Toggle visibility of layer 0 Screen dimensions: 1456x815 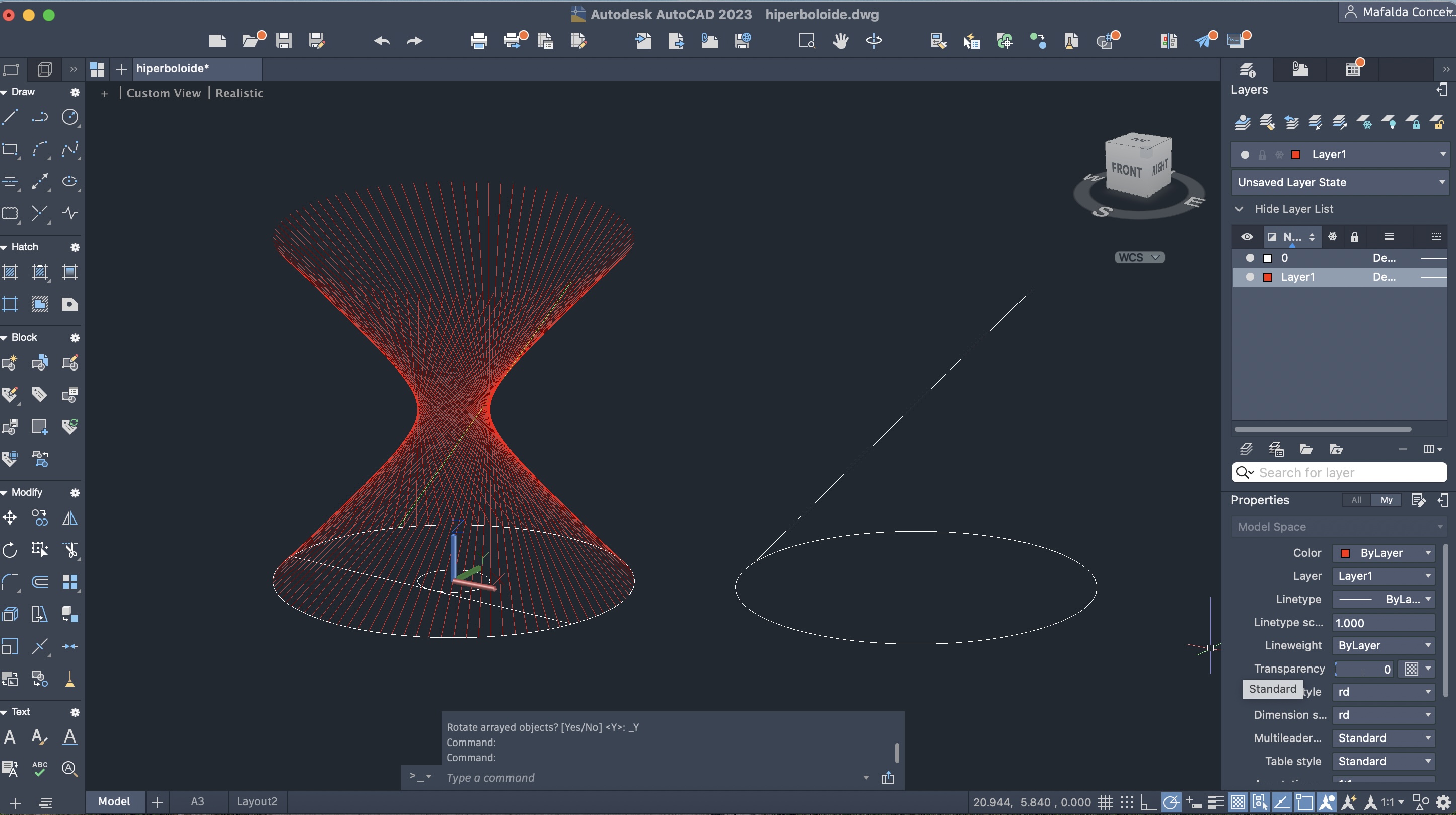tap(1250, 258)
